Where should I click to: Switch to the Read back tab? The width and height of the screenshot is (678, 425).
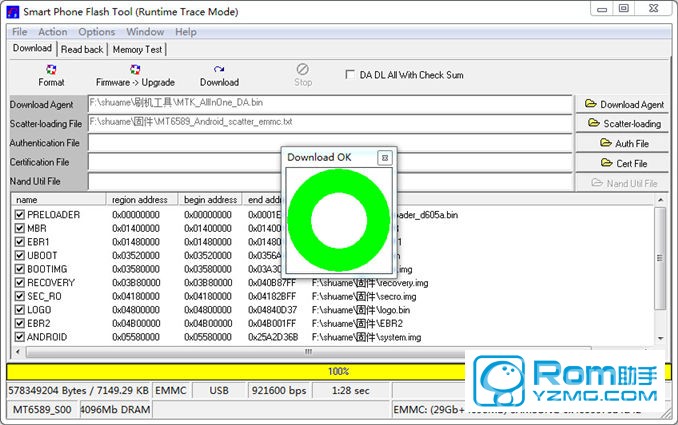point(82,49)
